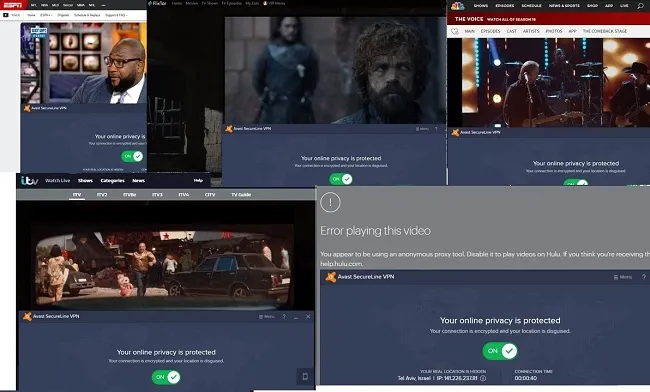The height and width of the screenshot is (392, 650).
Task: Click the ITV logo
Action: 29,181
